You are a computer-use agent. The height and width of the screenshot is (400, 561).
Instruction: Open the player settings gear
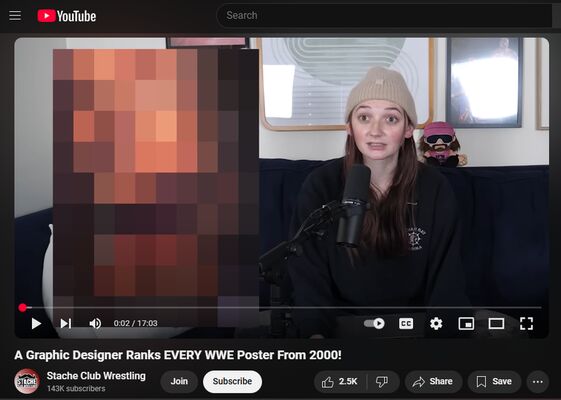pyautogui.click(x=436, y=323)
